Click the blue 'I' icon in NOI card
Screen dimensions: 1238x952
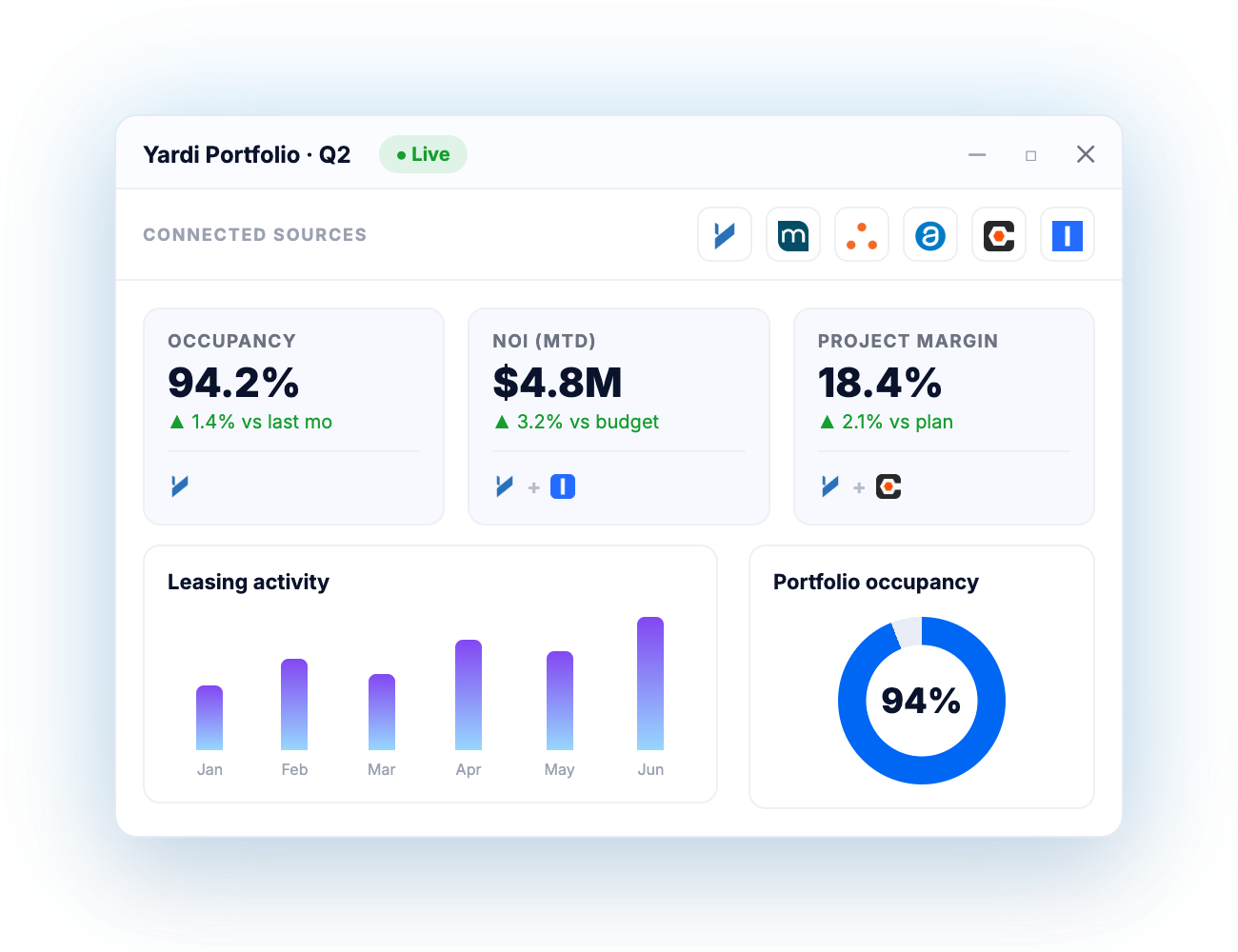(563, 486)
